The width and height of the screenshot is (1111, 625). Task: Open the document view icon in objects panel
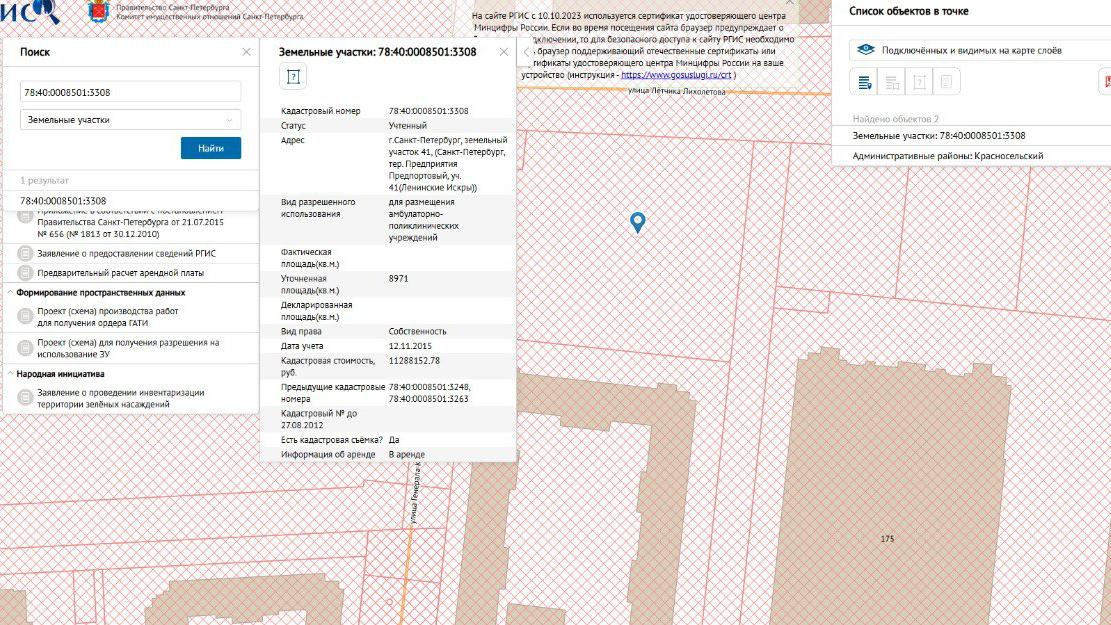point(946,82)
